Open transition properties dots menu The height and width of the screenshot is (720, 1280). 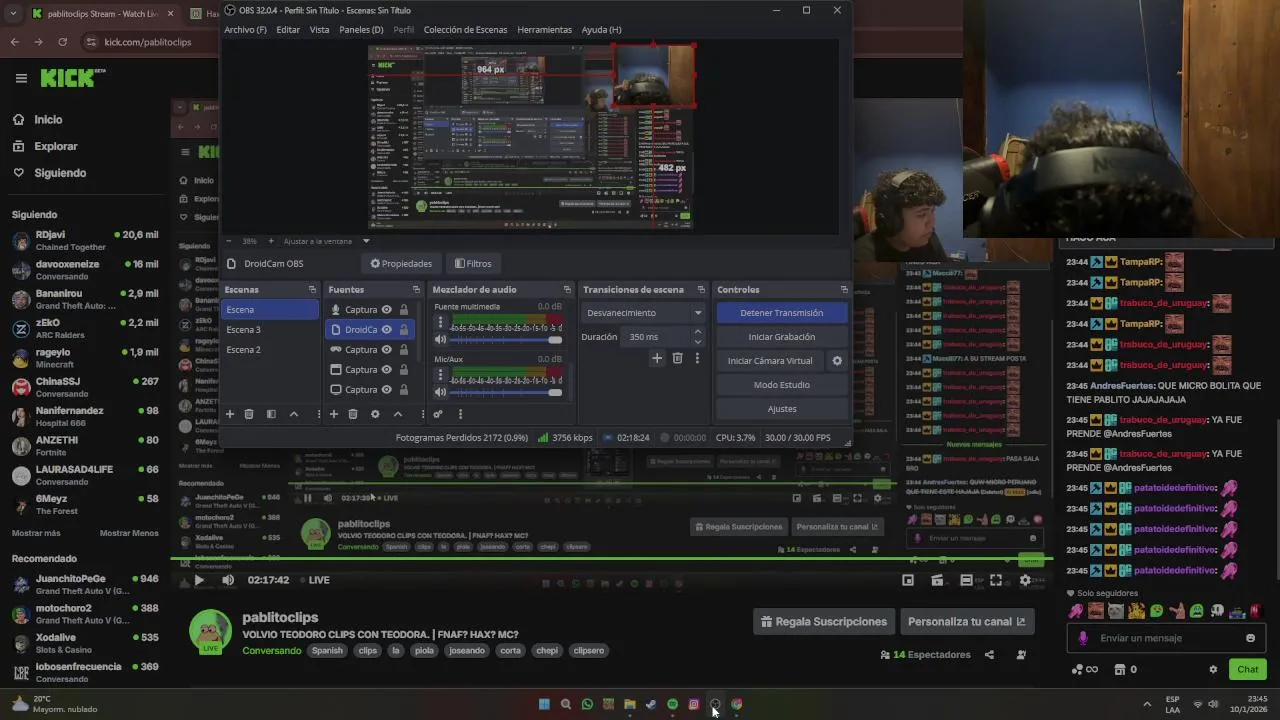coord(697,358)
